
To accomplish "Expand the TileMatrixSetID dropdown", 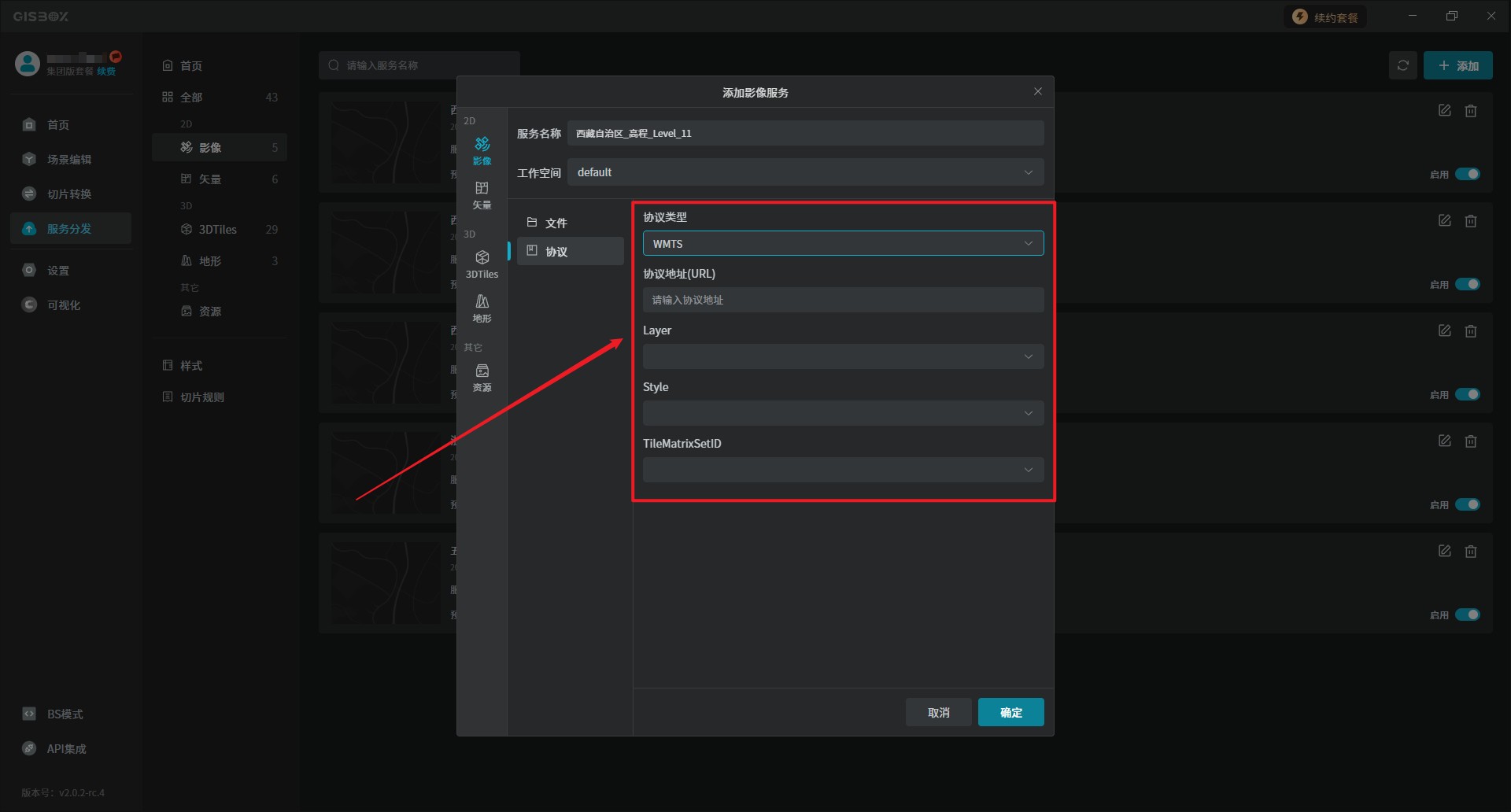I will click(x=843, y=470).
